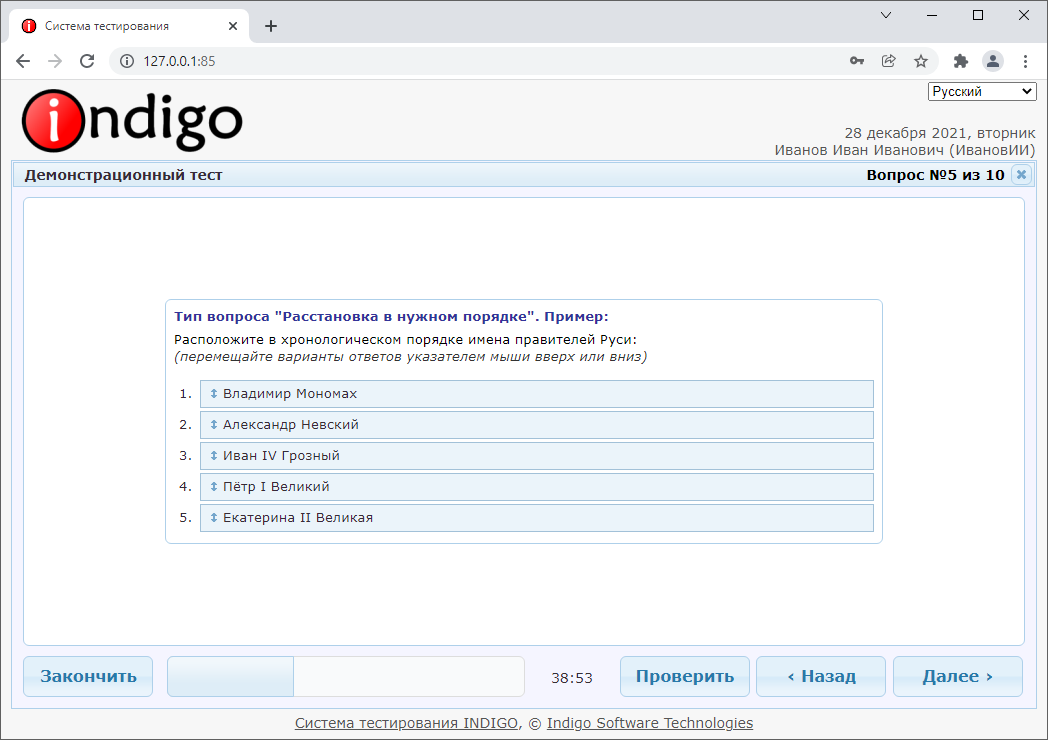The height and width of the screenshot is (740, 1048).
Task: Click drag handle icon for Александр Невский
Action: click(214, 424)
